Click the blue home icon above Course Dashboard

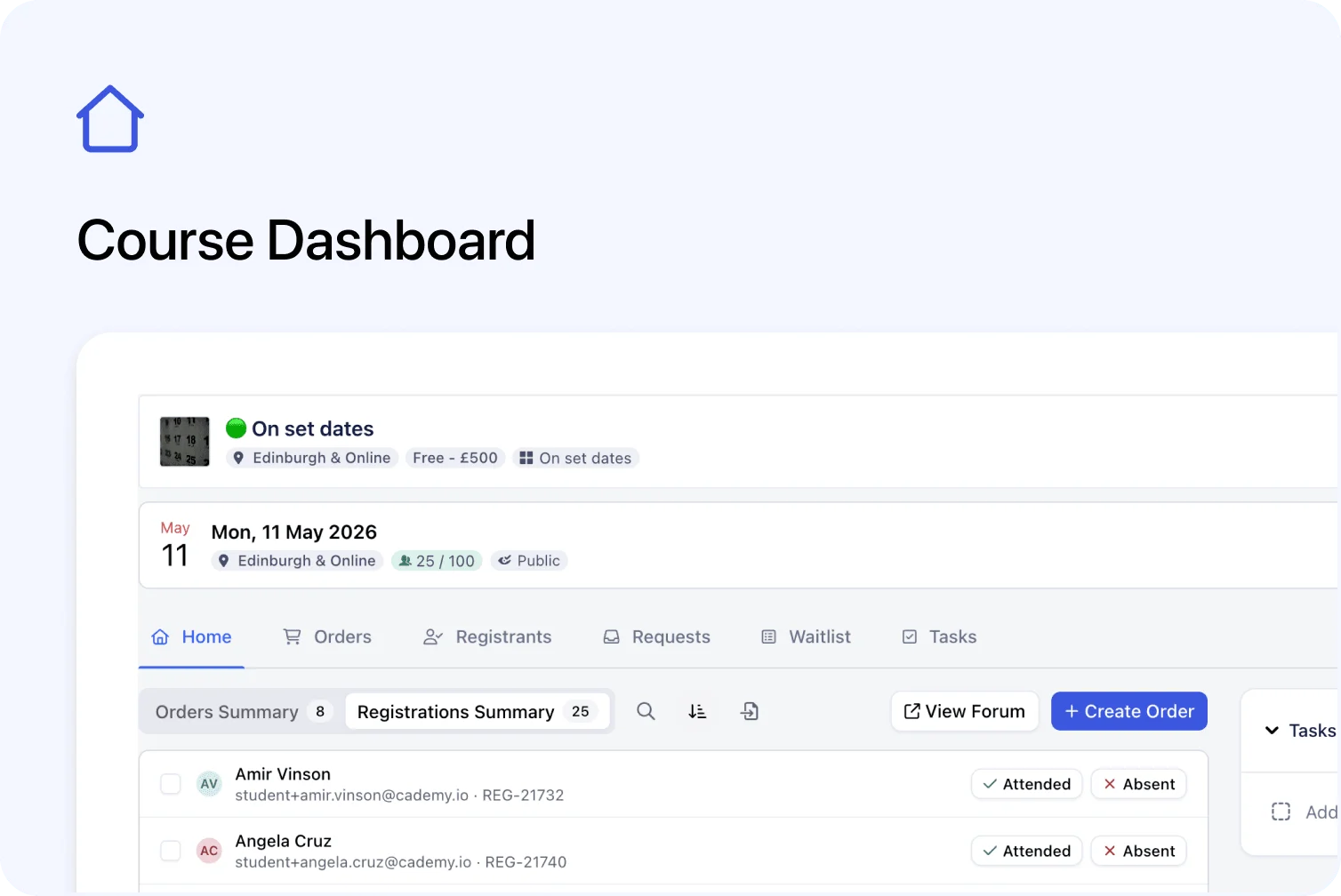click(110, 119)
